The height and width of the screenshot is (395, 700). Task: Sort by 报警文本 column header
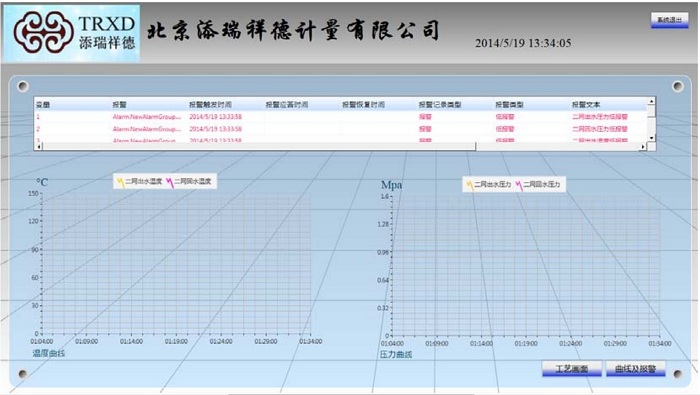[x=586, y=104]
